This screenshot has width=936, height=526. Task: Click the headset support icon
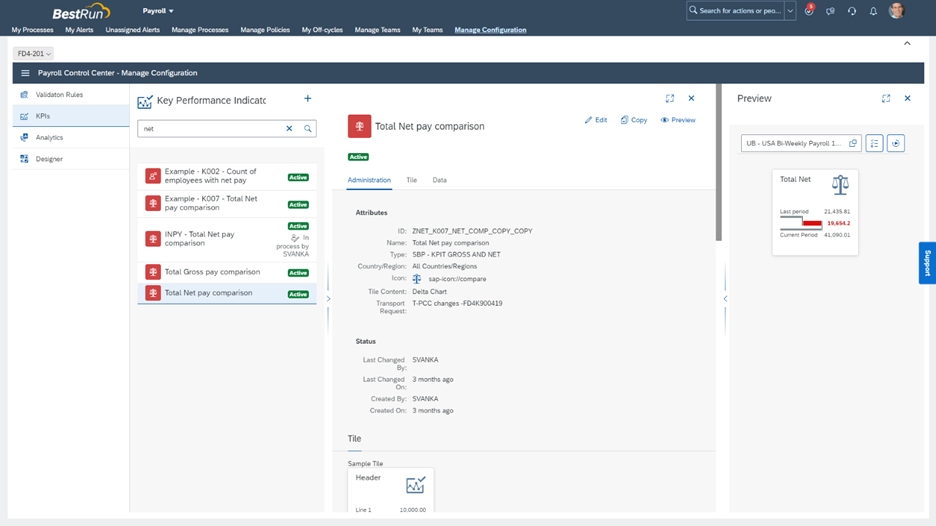point(852,11)
